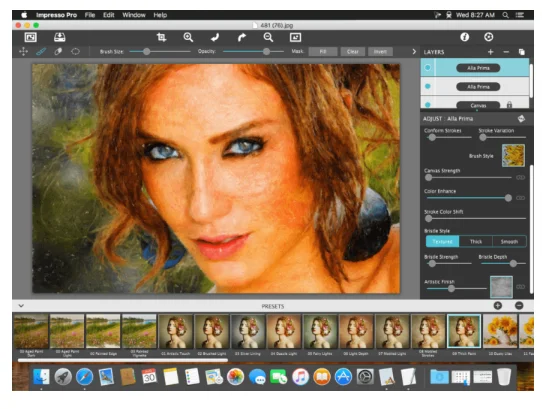Toggle visibility of the Canvas layer

pos(428,104)
